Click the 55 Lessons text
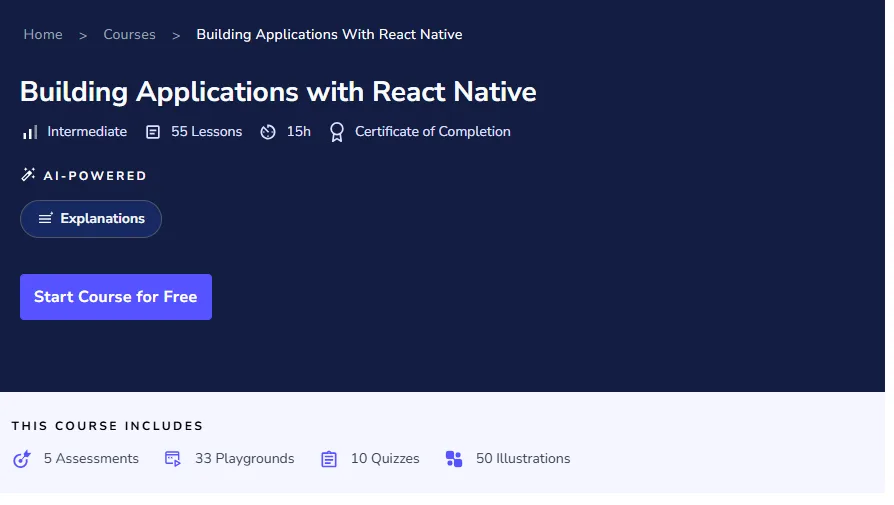The height and width of the screenshot is (505, 894). [206, 132]
